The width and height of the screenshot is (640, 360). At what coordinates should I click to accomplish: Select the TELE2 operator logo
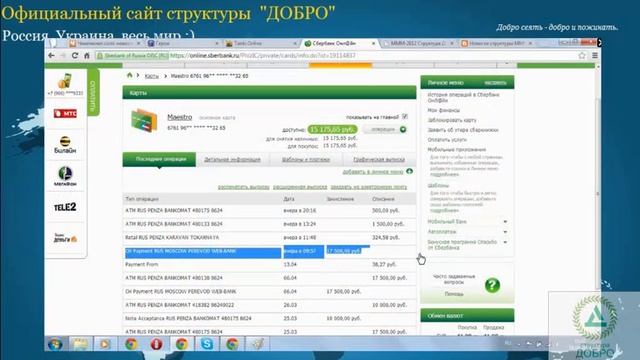pyautogui.click(x=65, y=207)
